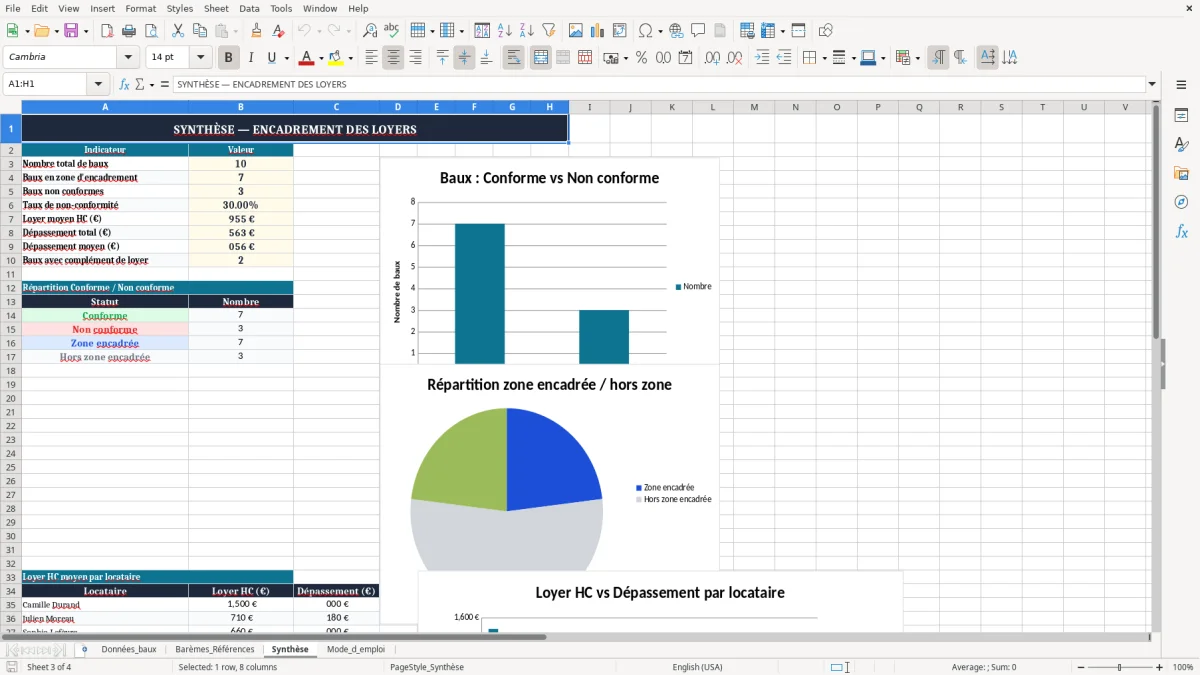This screenshot has height=675, width=1200.
Task: Insert a special character (Omega icon)
Action: point(645,31)
